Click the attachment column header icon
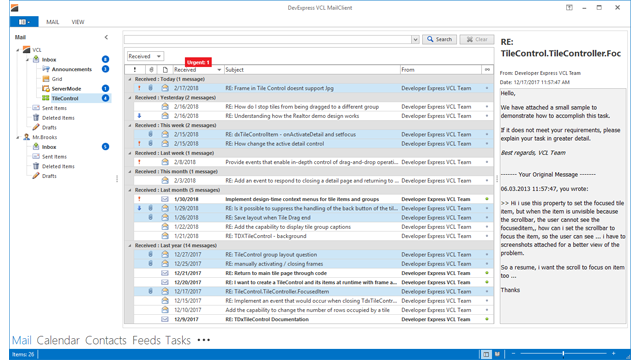Image resolution: width=640 pixels, height=360 pixels. coord(151,70)
